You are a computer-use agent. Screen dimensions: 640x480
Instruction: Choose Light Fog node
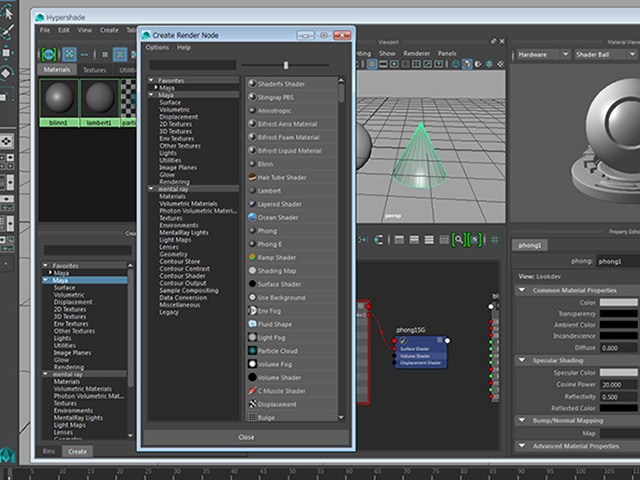pyautogui.click(x=291, y=338)
